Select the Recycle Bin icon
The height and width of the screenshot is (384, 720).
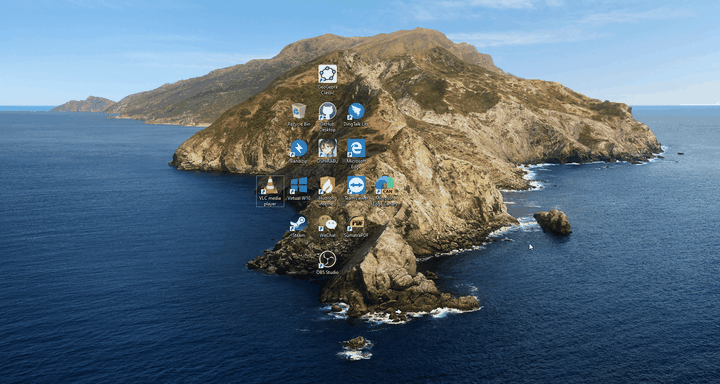coord(299,111)
